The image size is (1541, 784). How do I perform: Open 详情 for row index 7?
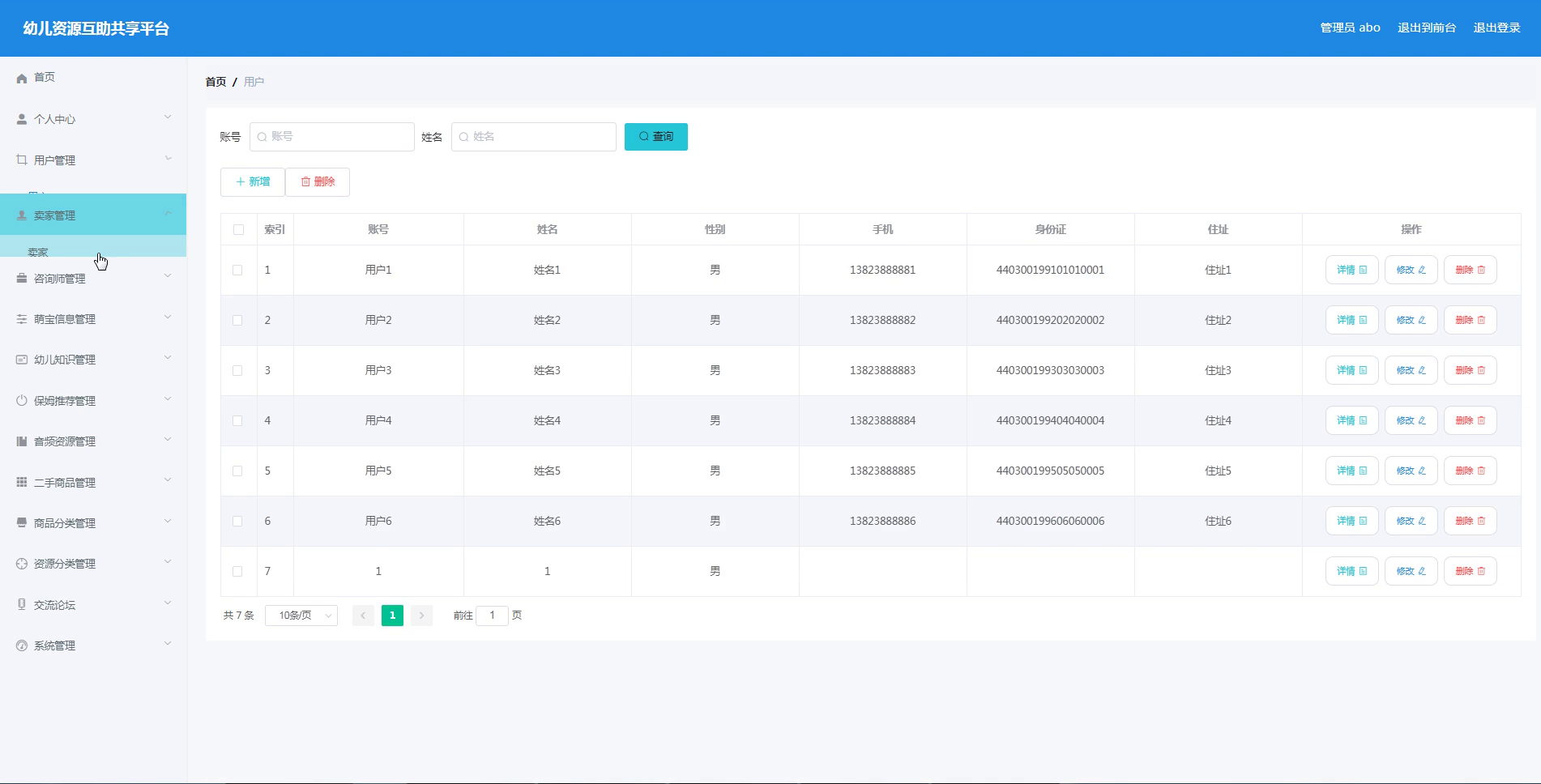pyautogui.click(x=1351, y=571)
